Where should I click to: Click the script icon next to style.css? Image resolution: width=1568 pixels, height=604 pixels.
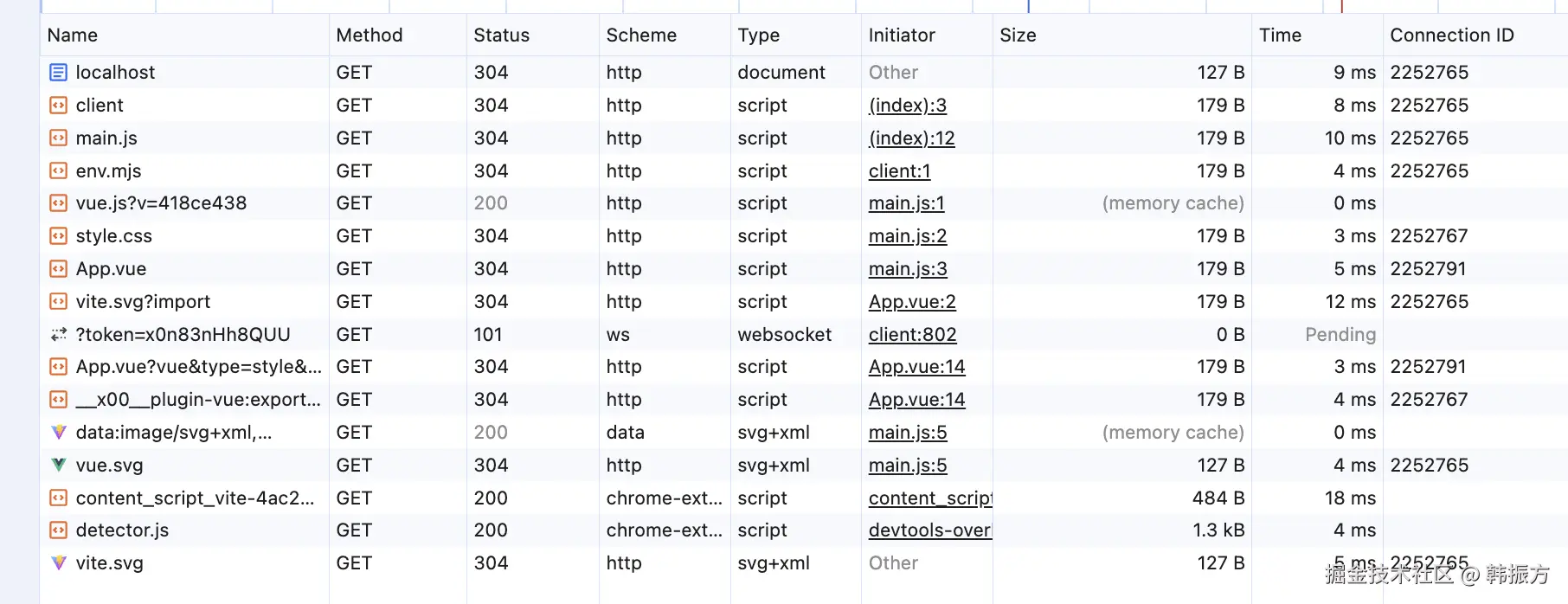coord(58,236)
